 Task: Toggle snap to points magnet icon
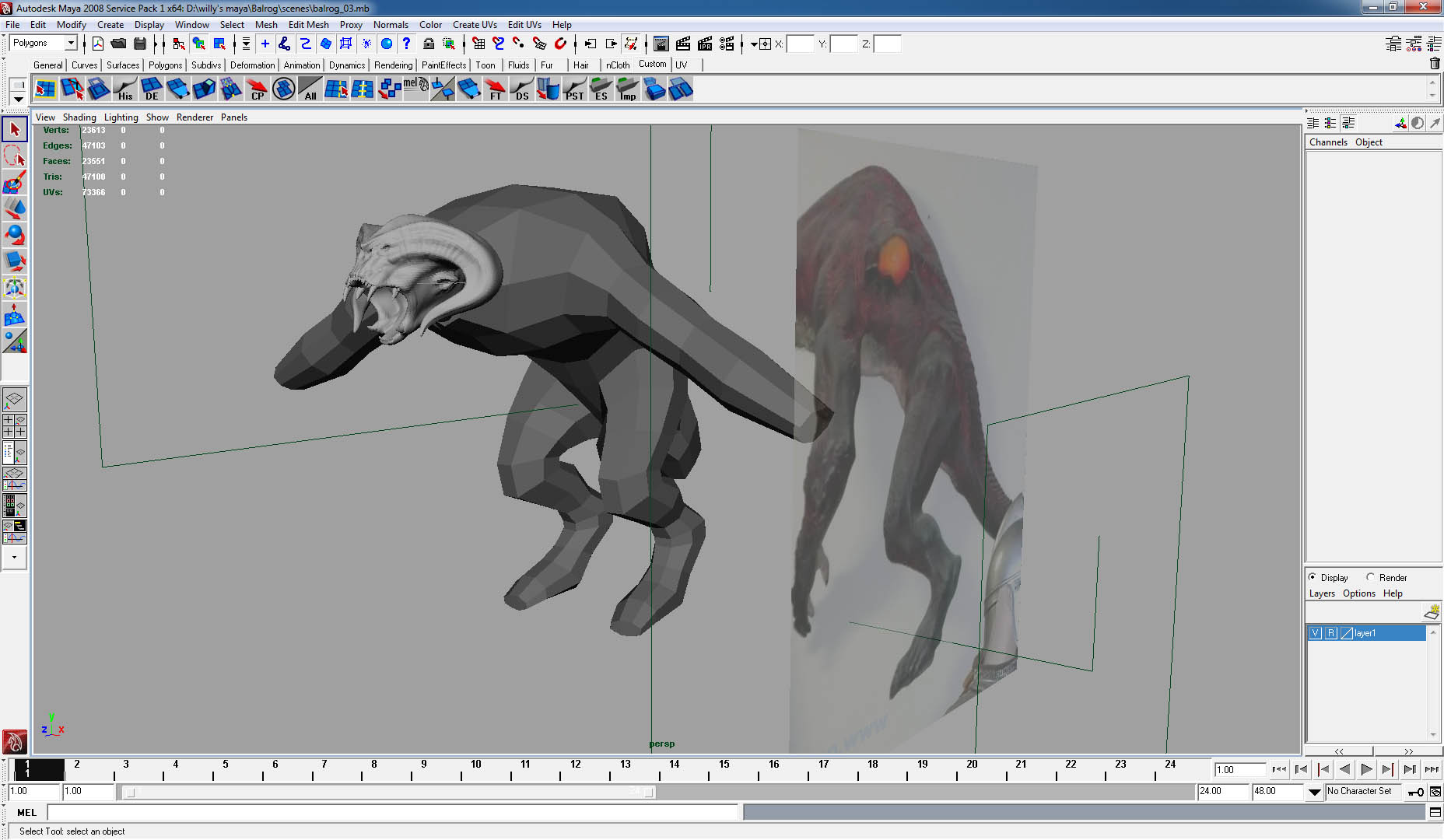[519, 44]
